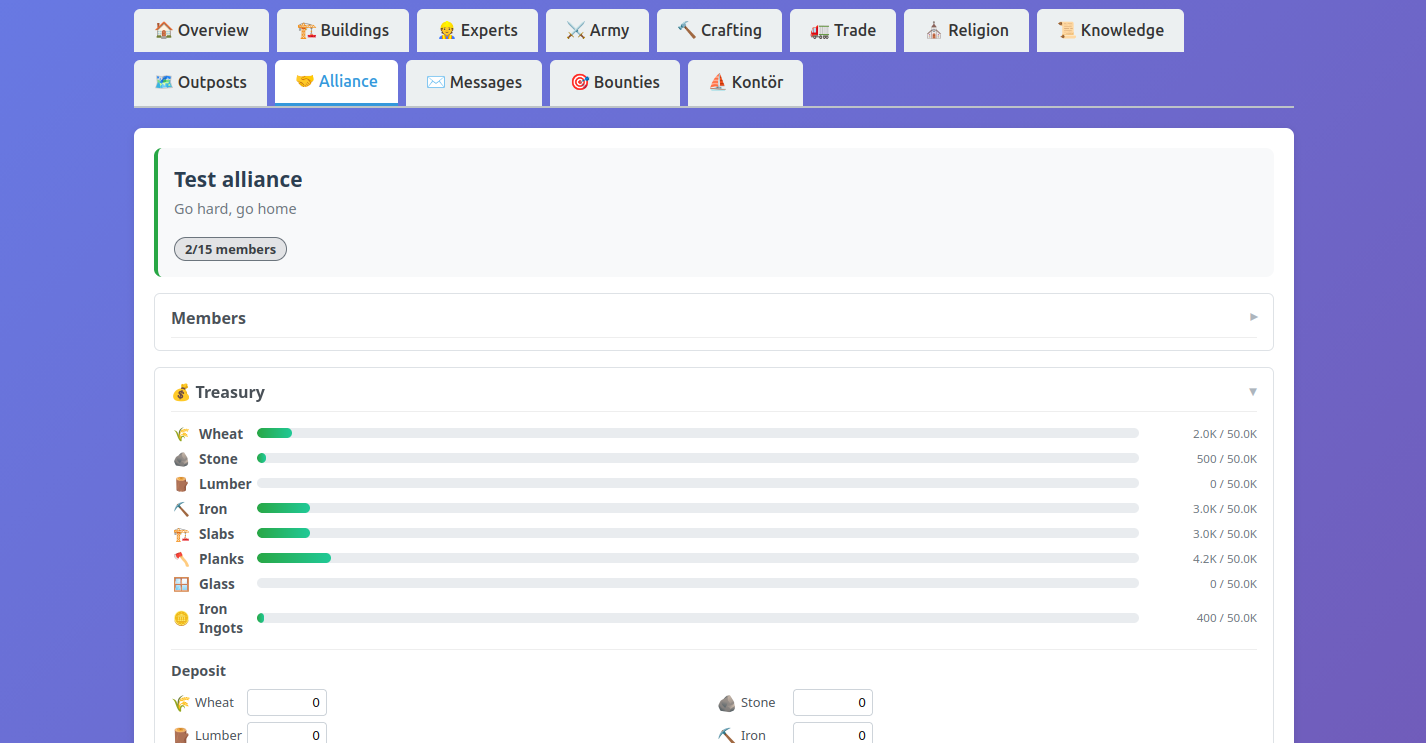Image resolution: width=1426 pixels, height=743 pixels.
Task: Select the Crafting tab
Action: point(719,30)
